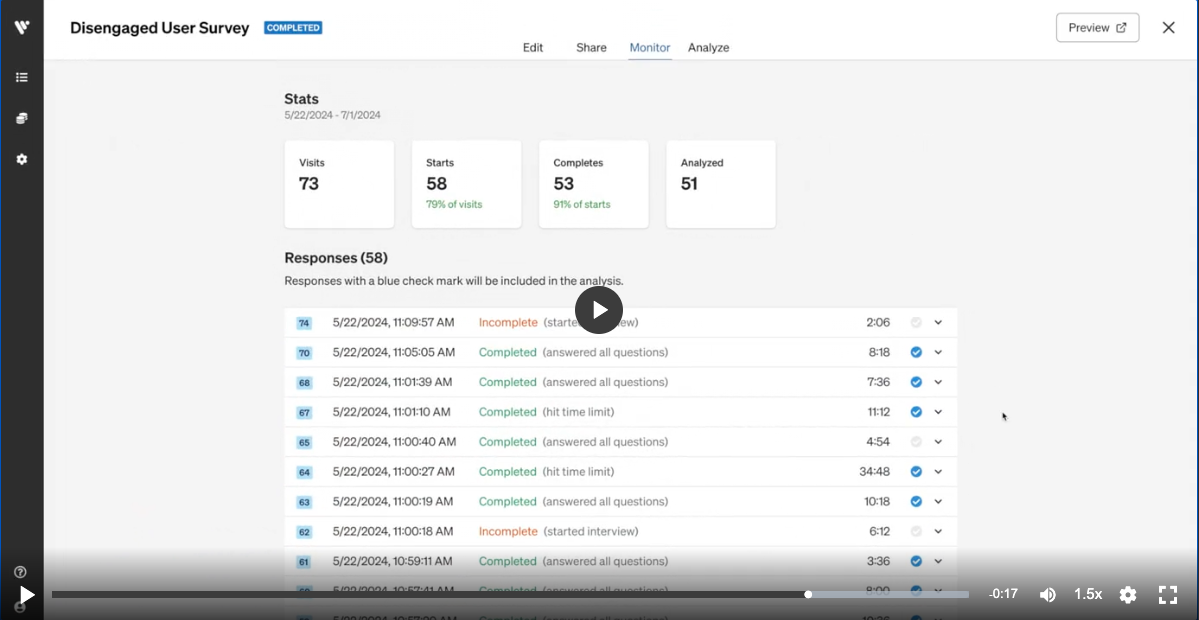Click the video progress bar scrubber
Image resolution: width=1199 pixels, height=620 pixels.
[x=808, y=595]
